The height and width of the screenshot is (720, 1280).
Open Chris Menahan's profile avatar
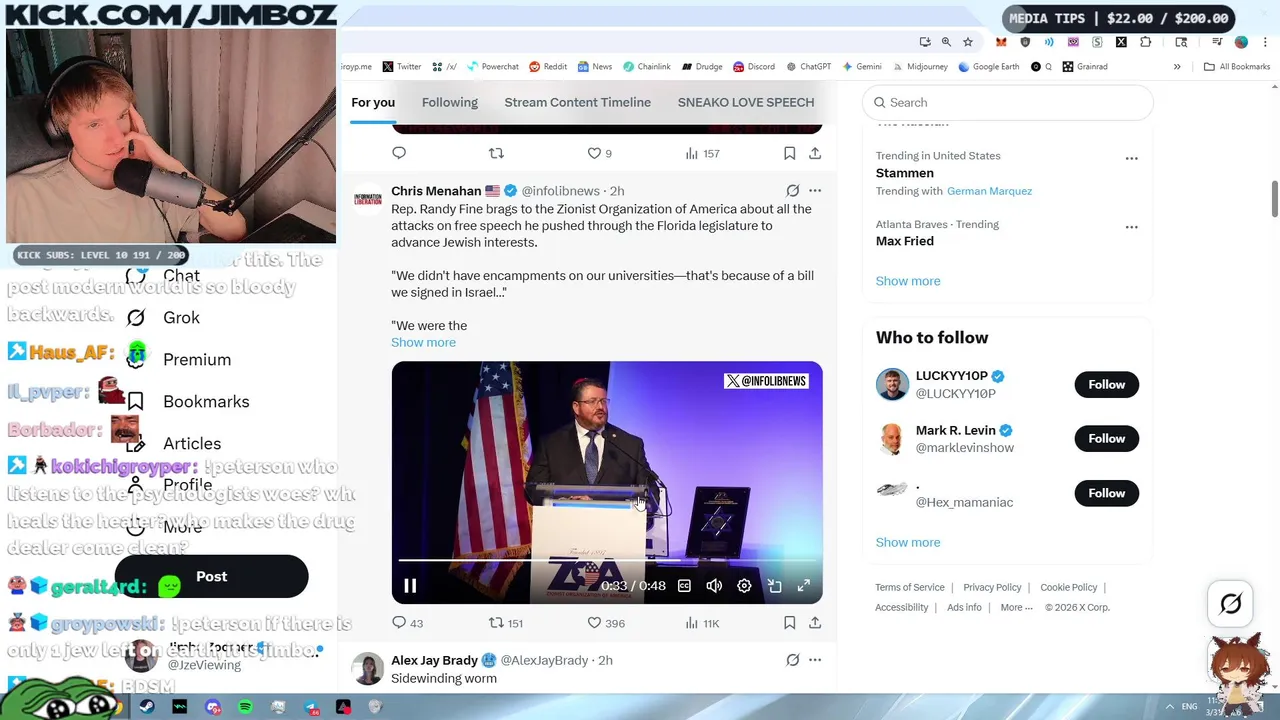(x=368, y=200)
